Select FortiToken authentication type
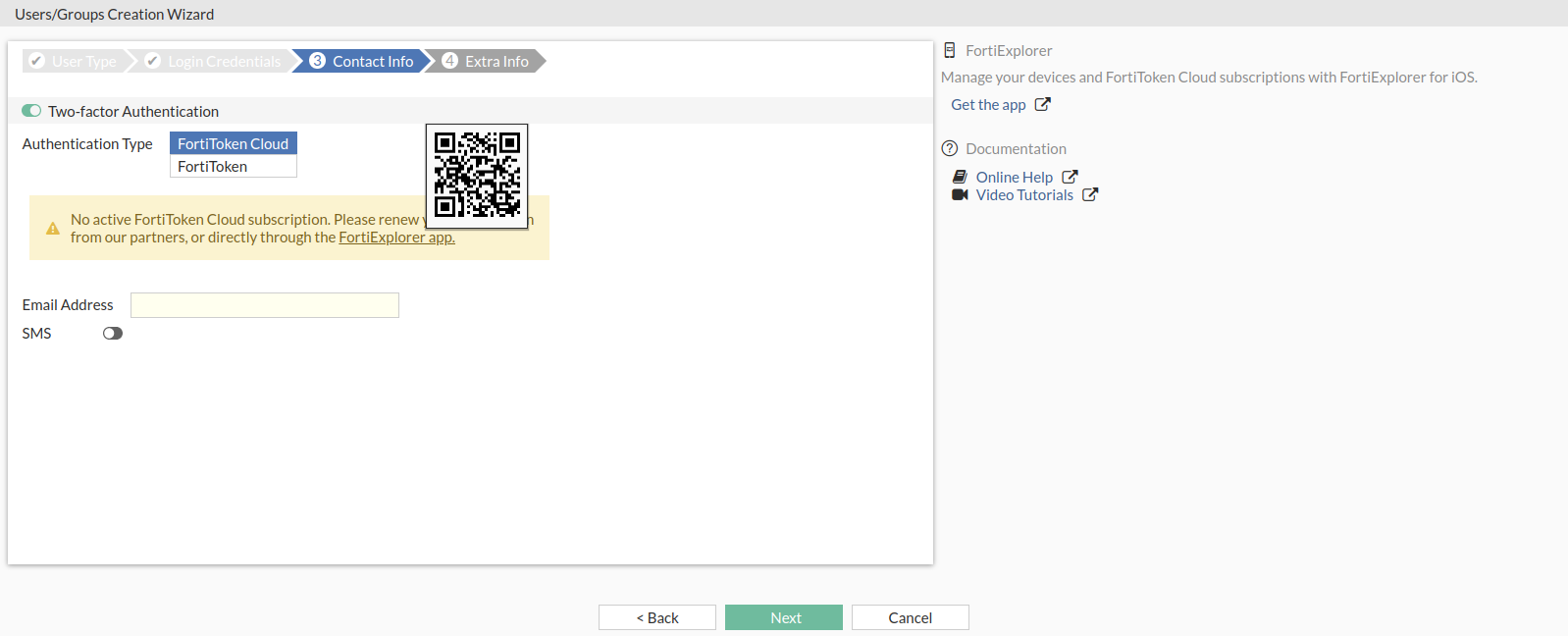Image resolution: width=1568 pixels, height=636 pixels. (x=234, y=166)
